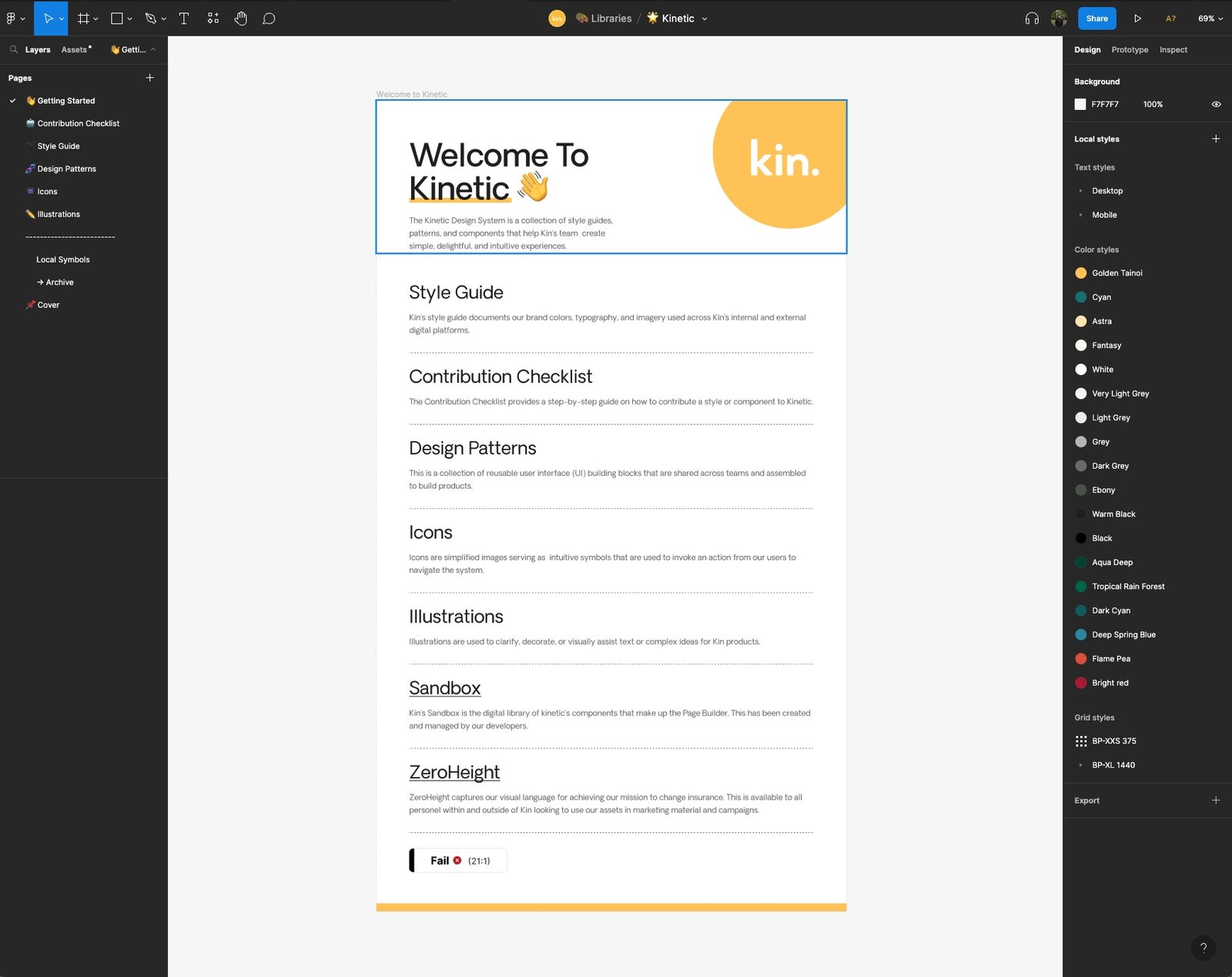Expand the Desktop text styles group
The height and width of the screenshot is (977, 1232).
point(1080,191)
